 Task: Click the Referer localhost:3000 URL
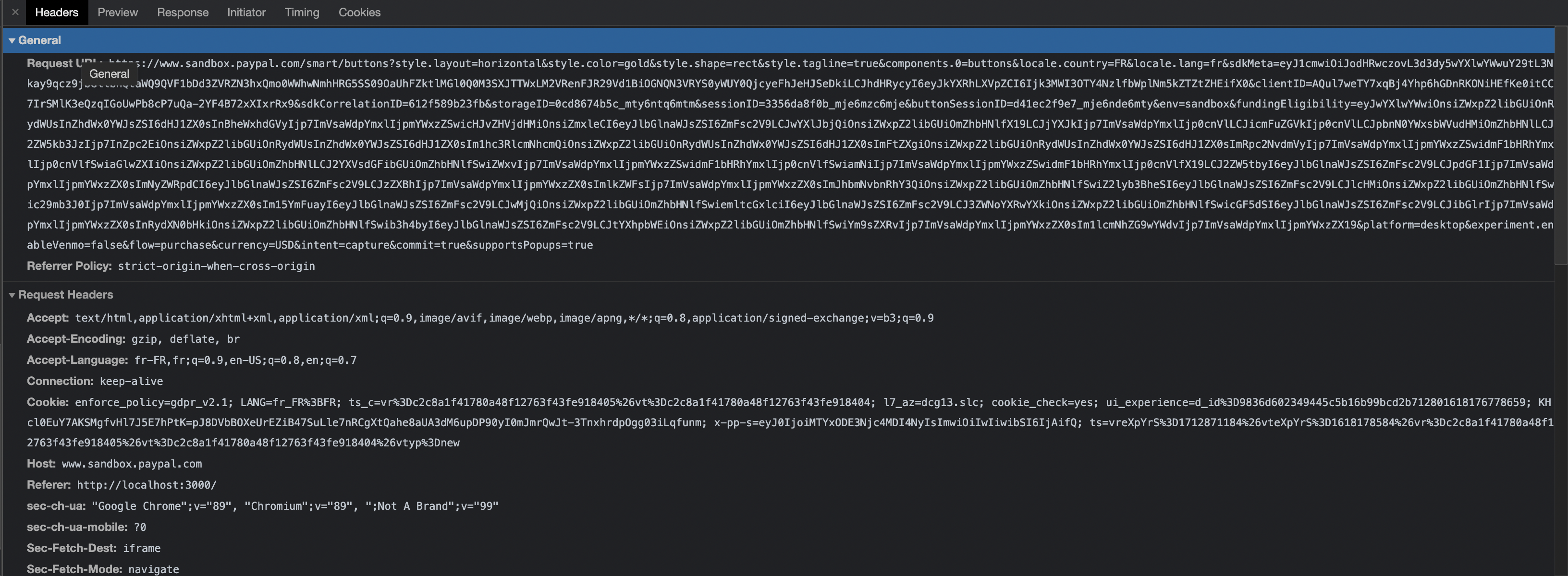pos(146,485)
